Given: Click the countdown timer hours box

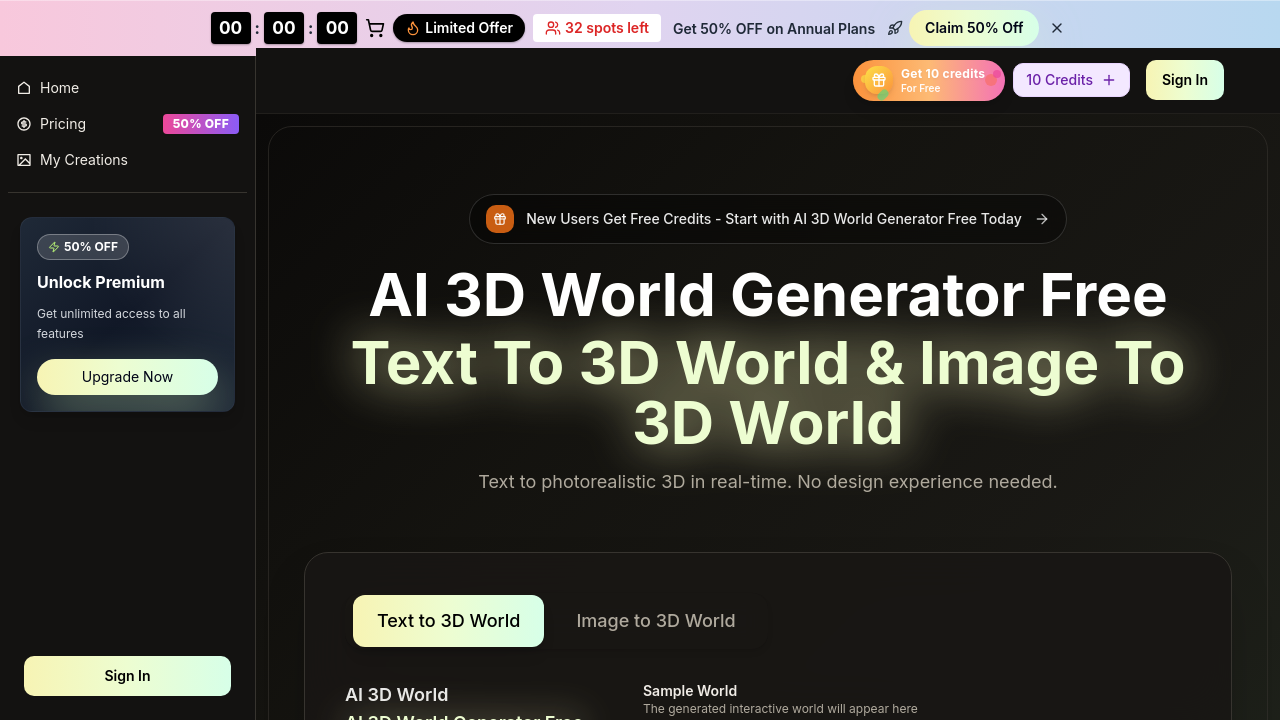Looking at the screenshot, I should [231, 28].
